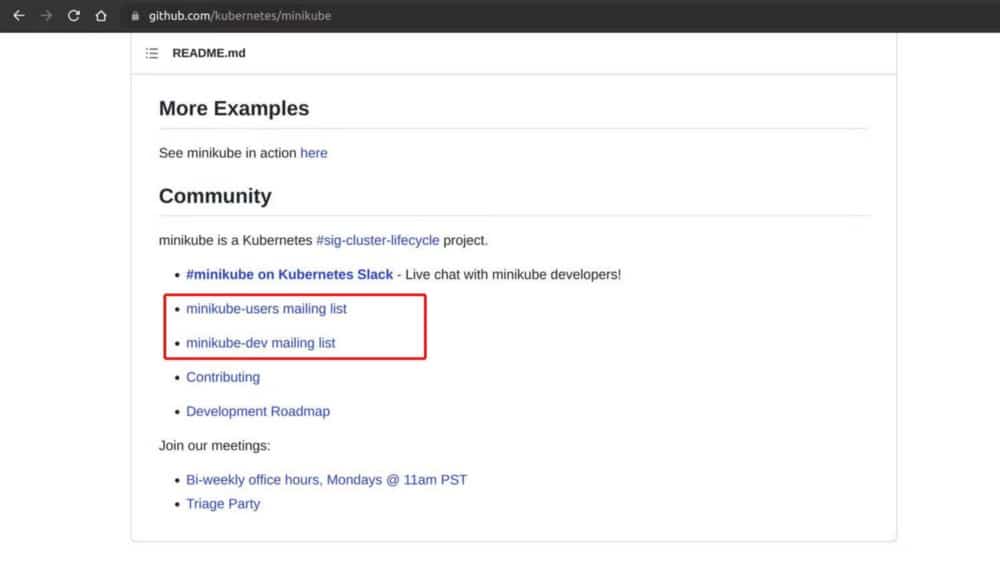Click the Community heading

point(216,196)
